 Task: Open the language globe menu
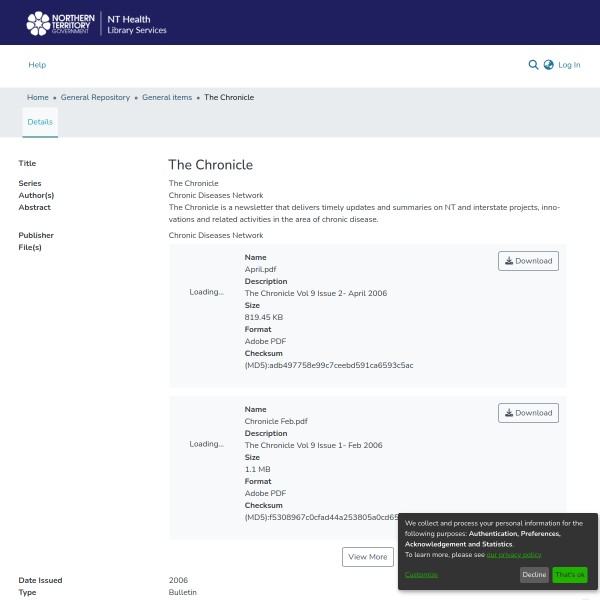(548, 65)
